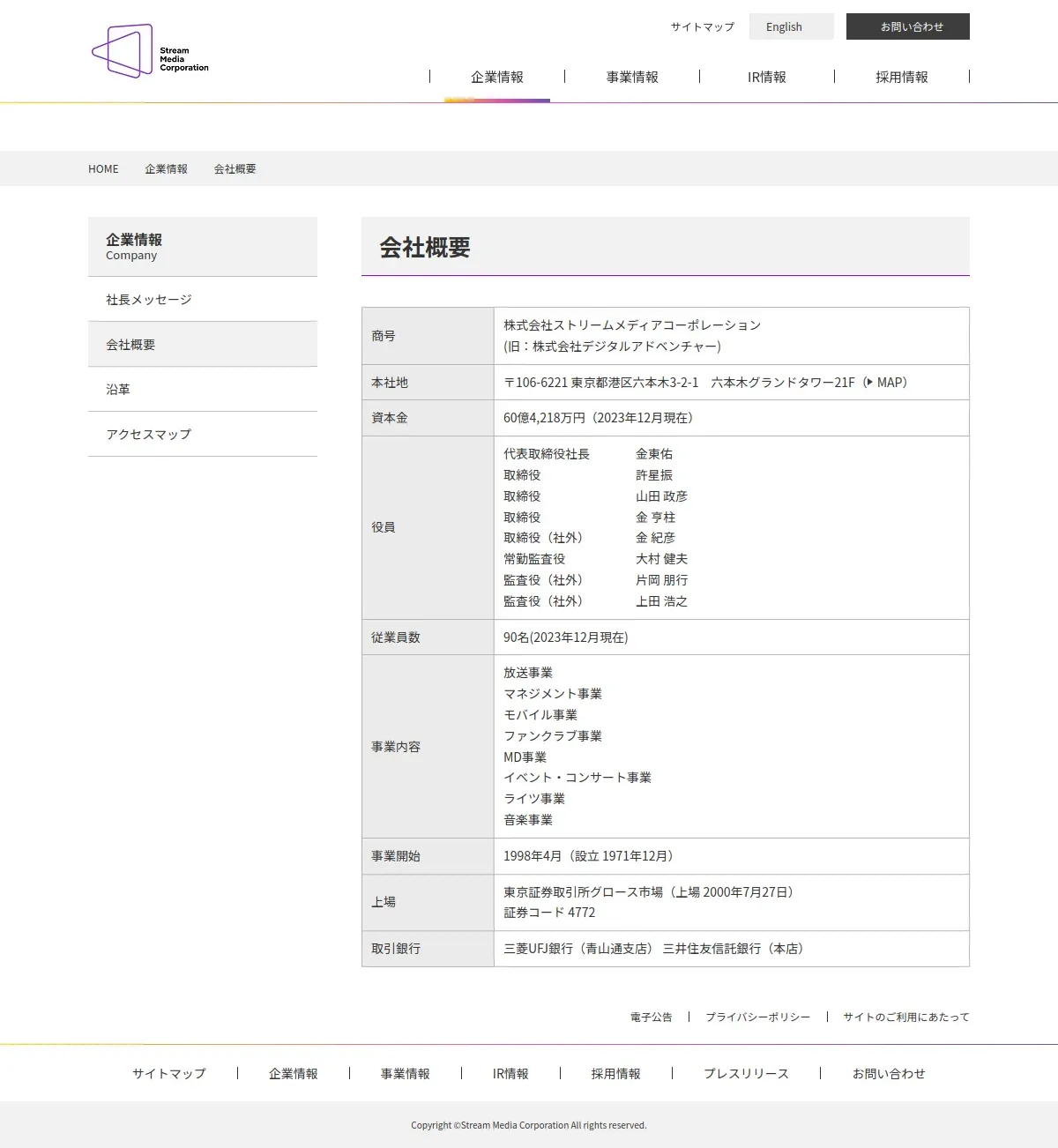Open アクセスマップ in the sidebar
The image size is (1058, 1148).
pyautogui.click(x=203, y=435)
